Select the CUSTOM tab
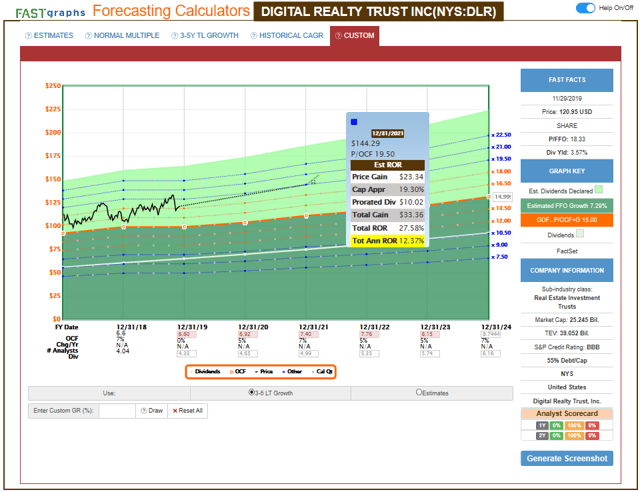The image size is (640, 492). pyautogui.click(x=355, y=36)
